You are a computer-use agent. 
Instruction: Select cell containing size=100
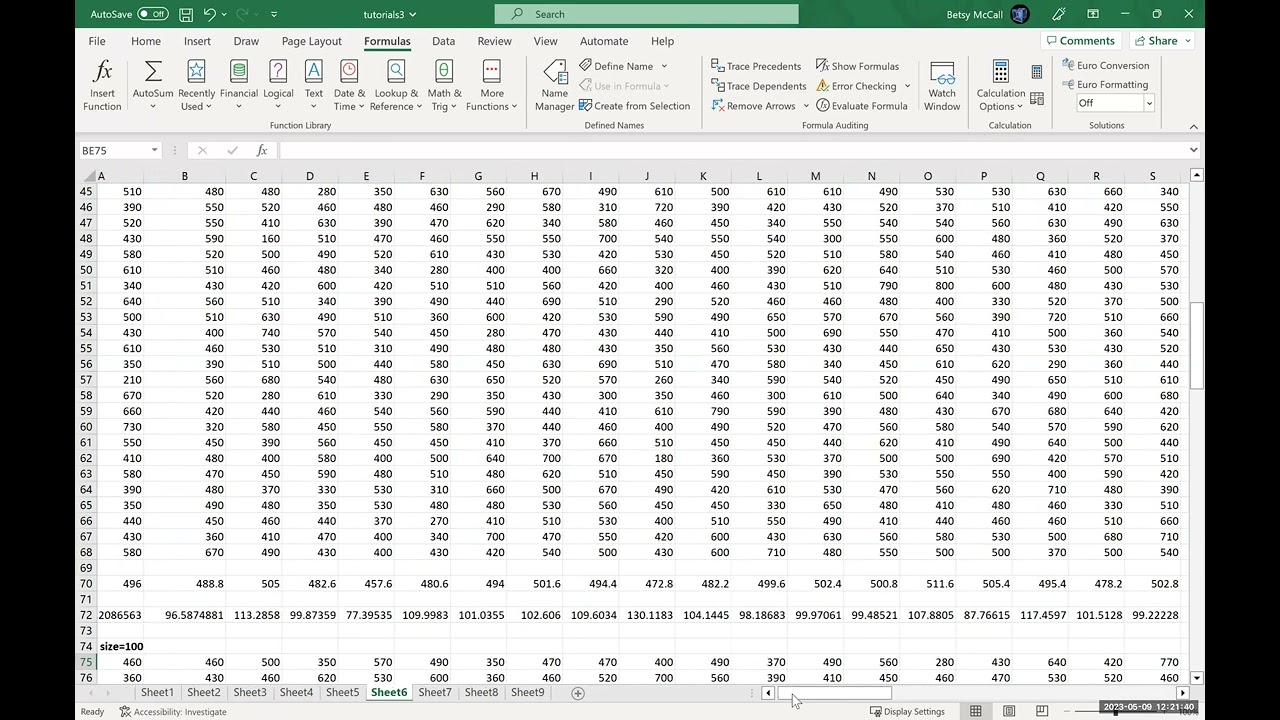(121, 646)
